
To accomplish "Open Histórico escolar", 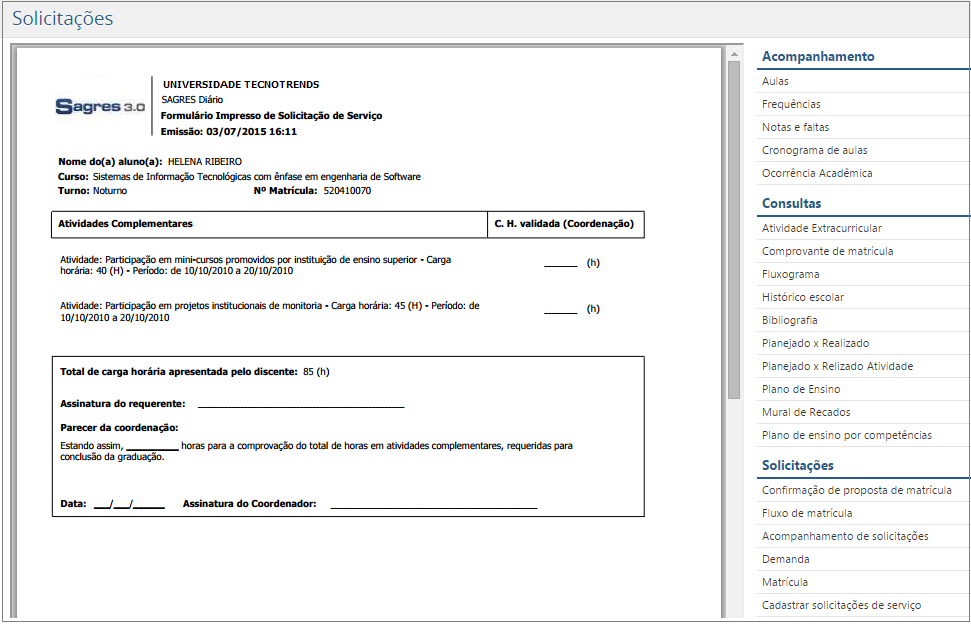I will click(x=796, y=296).
